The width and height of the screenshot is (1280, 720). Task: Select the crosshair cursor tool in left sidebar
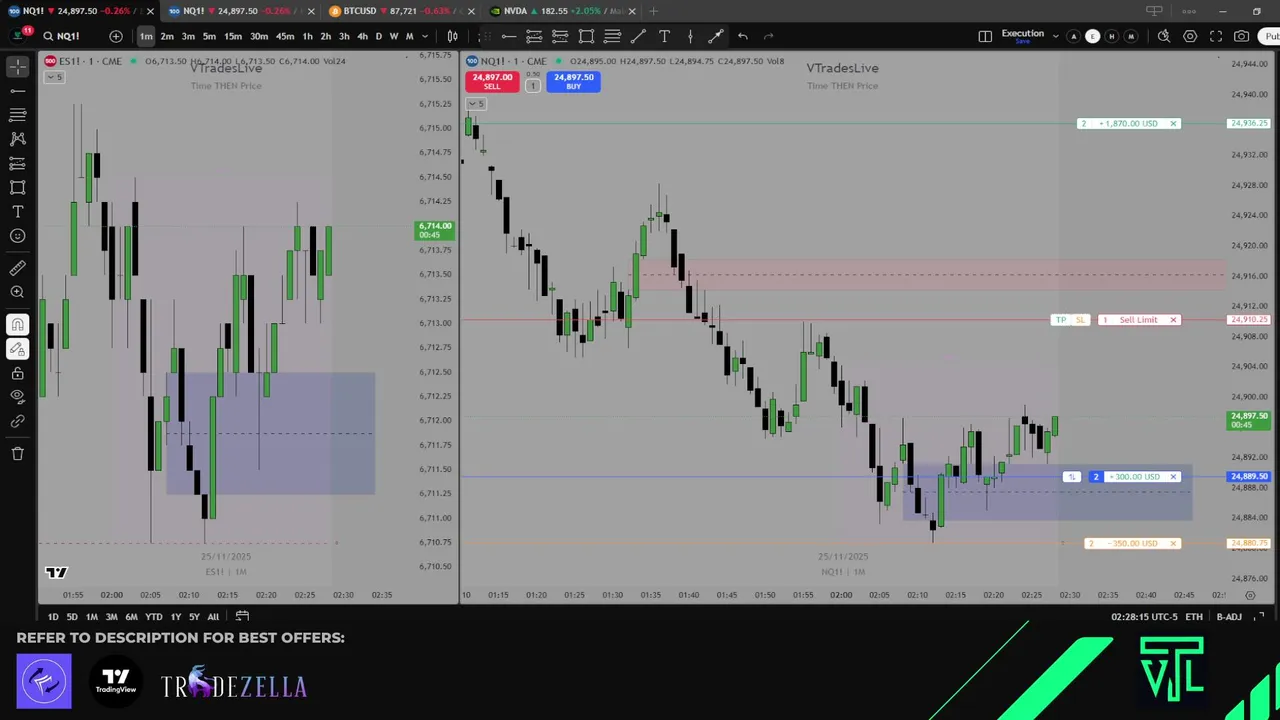[x=18, y=66]
